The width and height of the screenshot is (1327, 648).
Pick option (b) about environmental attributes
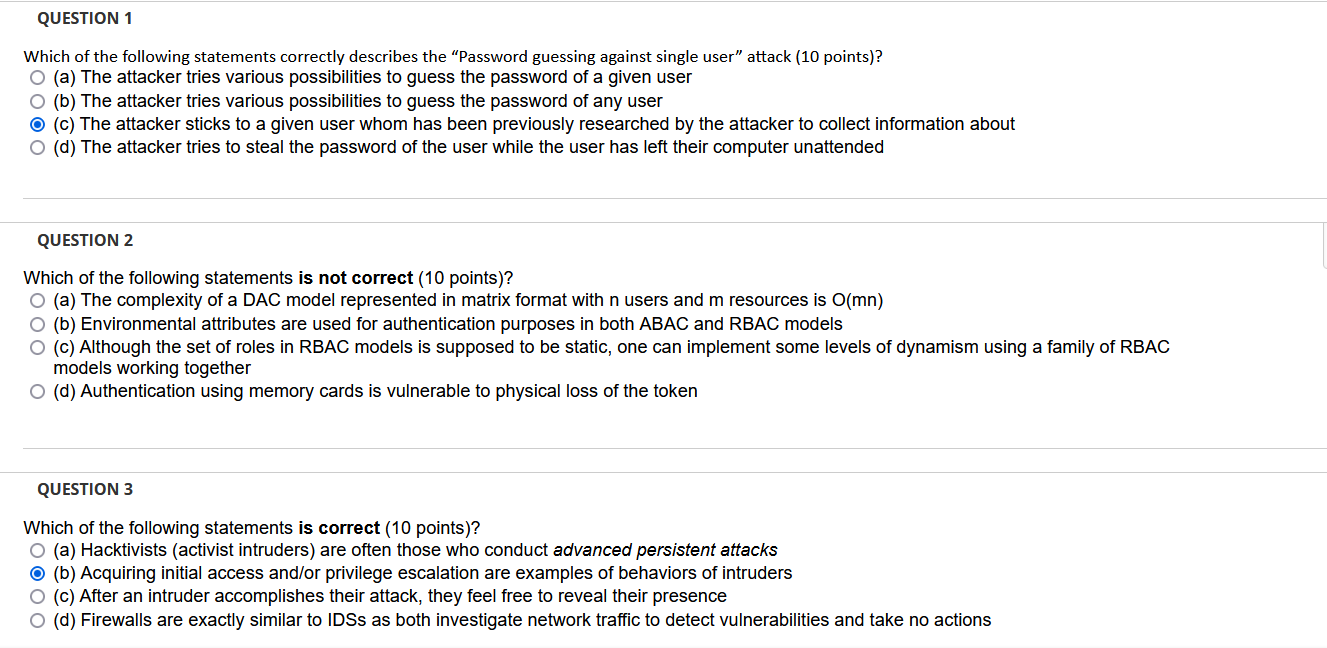tap(37, 323)
